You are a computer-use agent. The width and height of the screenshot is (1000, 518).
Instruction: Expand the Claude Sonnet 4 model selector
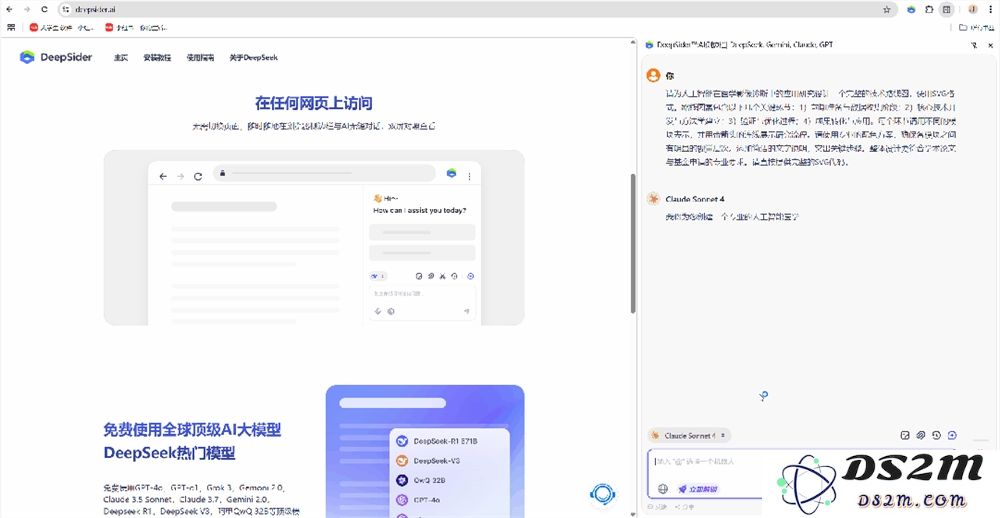690,435
